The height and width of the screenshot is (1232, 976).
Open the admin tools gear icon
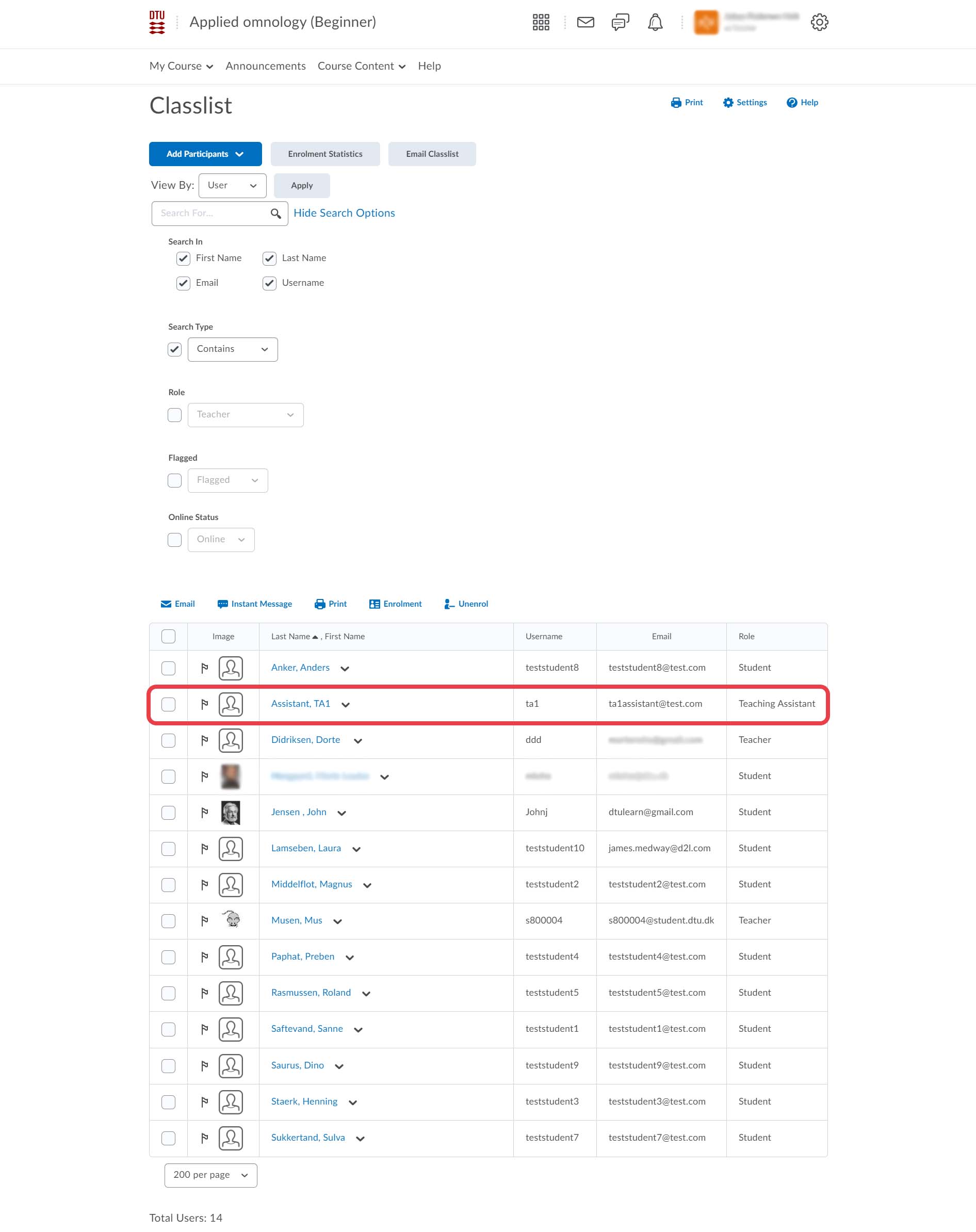point(819,22)
